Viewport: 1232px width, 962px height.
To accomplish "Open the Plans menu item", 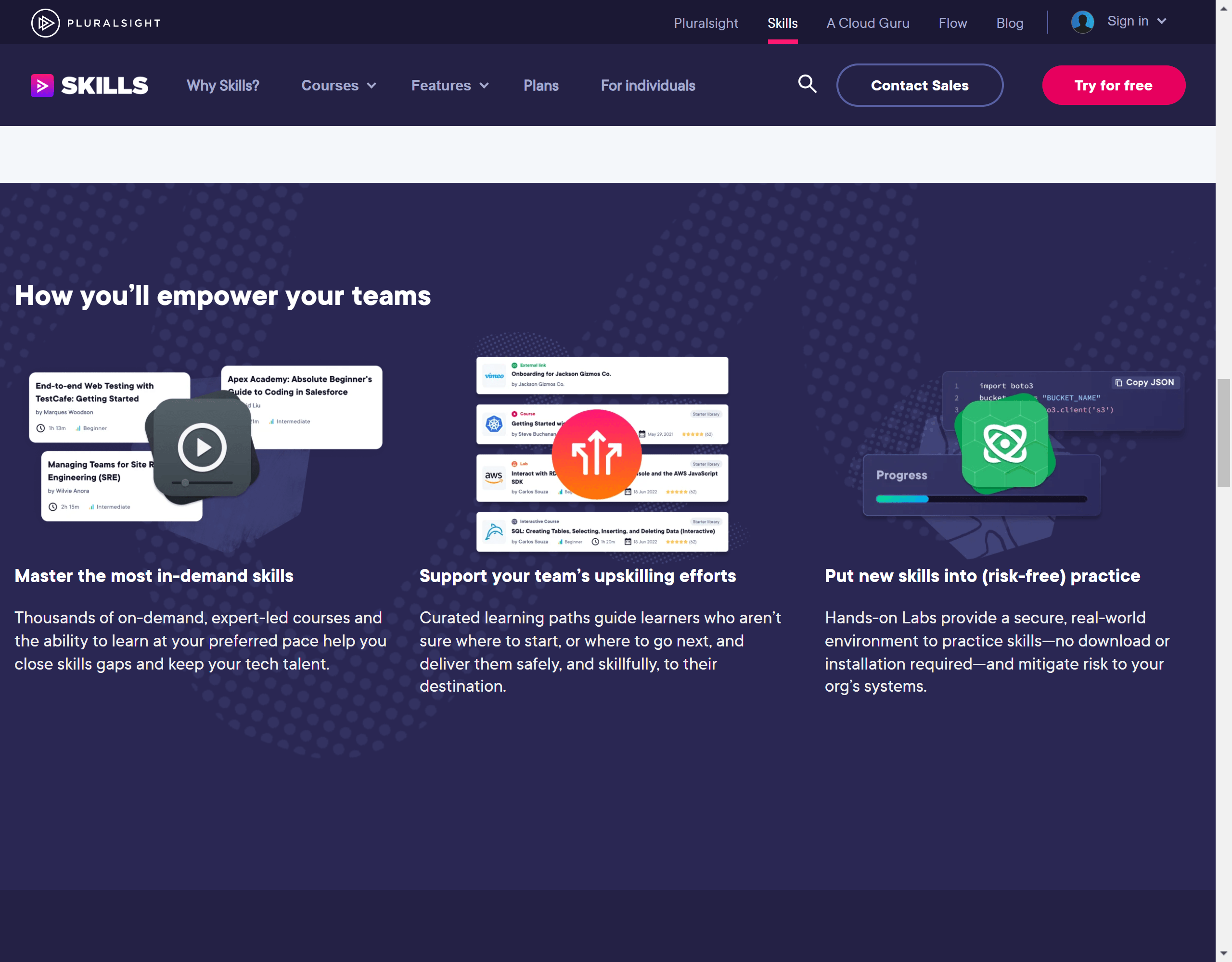I will pyautogui.click(x=540, y=86).
